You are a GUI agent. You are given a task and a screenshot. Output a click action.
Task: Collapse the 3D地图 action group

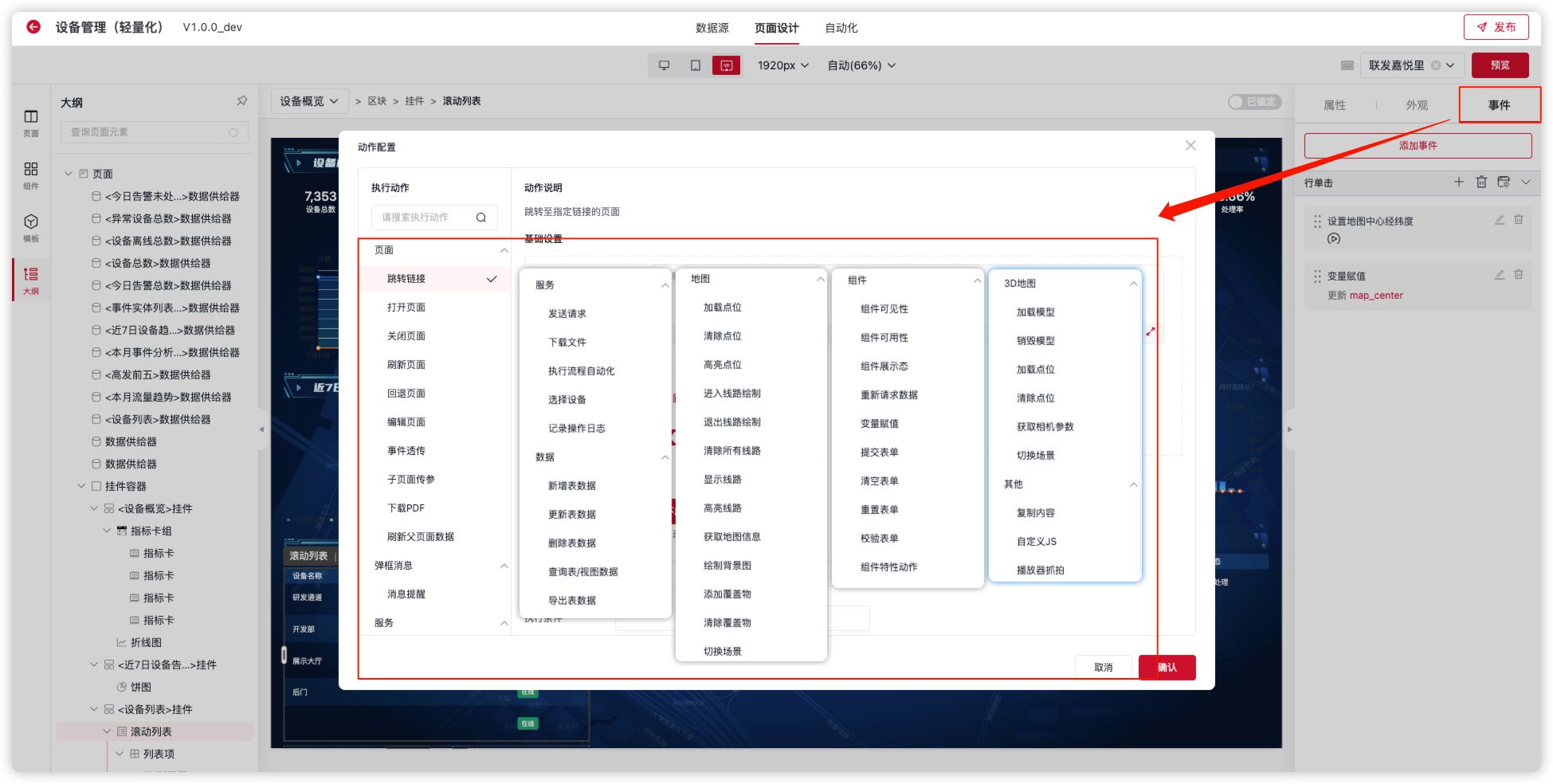[1133, 284]
